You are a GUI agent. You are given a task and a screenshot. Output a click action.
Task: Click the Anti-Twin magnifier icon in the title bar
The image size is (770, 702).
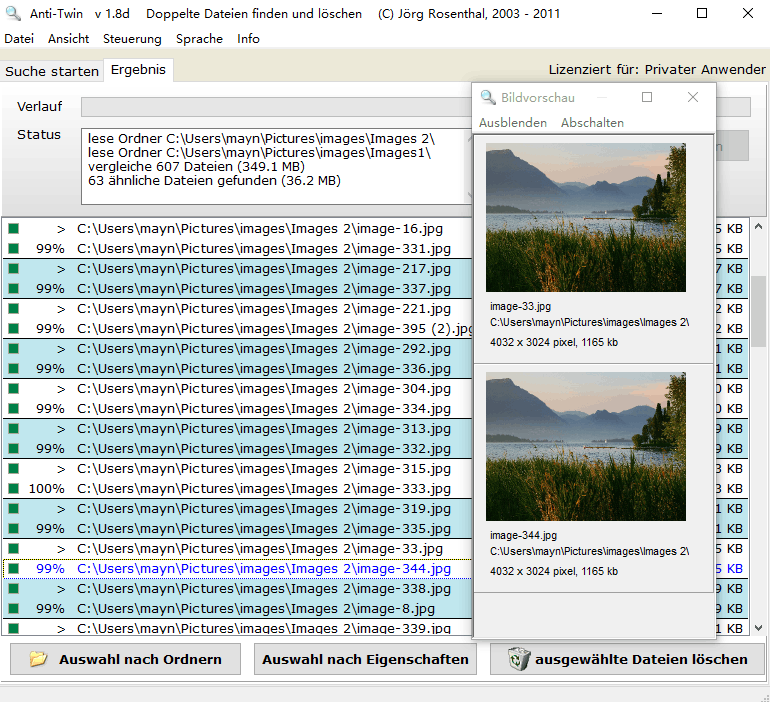pos(13,13)
